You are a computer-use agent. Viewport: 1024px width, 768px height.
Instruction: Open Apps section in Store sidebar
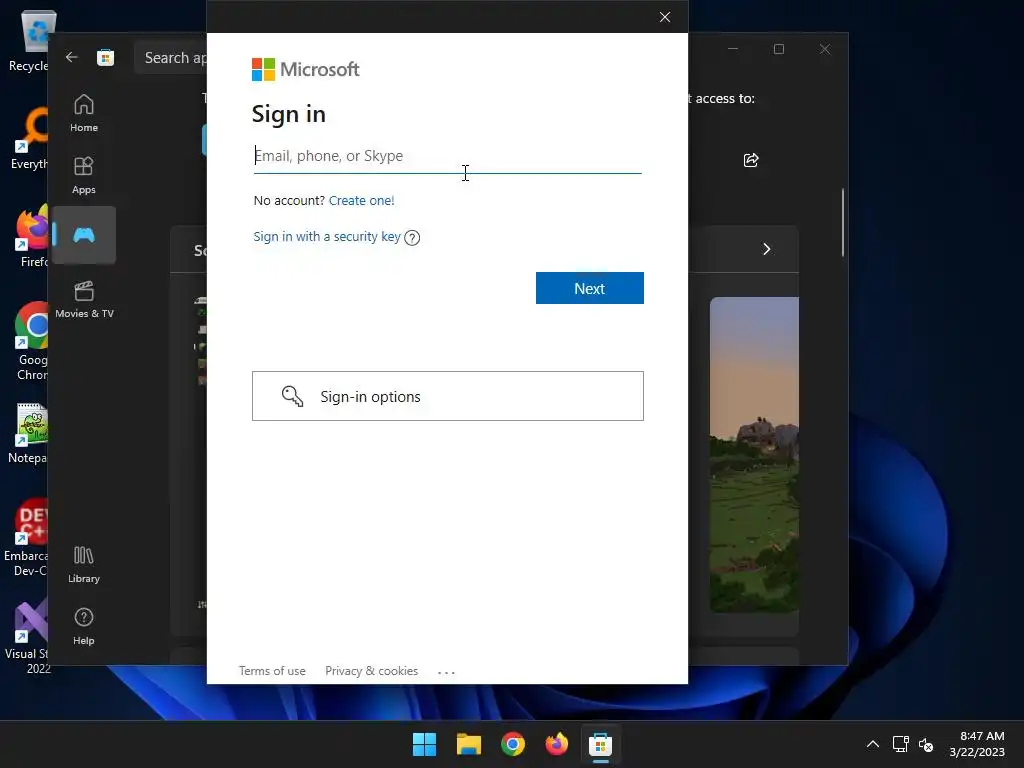pos(84,175)
